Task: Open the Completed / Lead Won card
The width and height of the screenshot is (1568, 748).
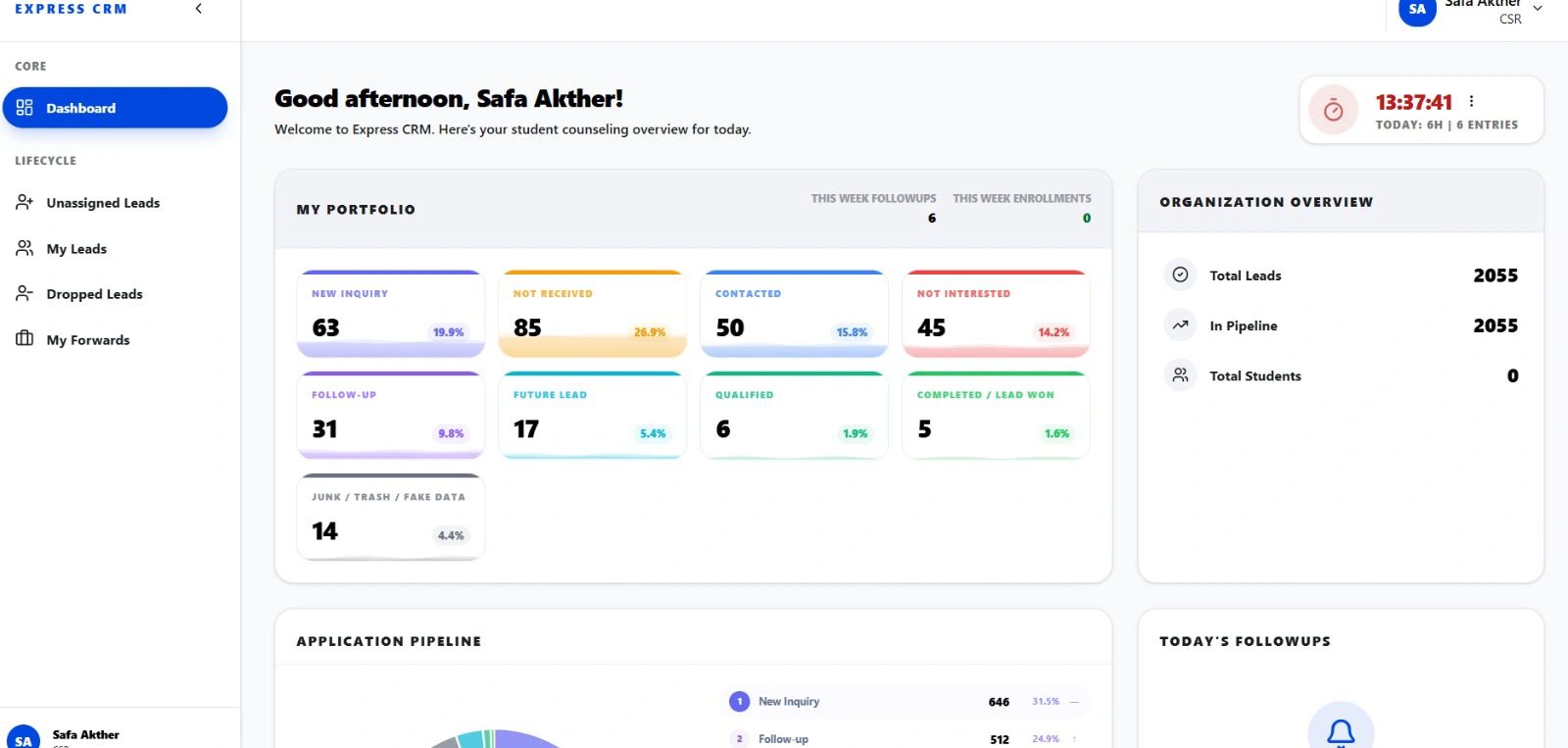Action: (996, 415)
